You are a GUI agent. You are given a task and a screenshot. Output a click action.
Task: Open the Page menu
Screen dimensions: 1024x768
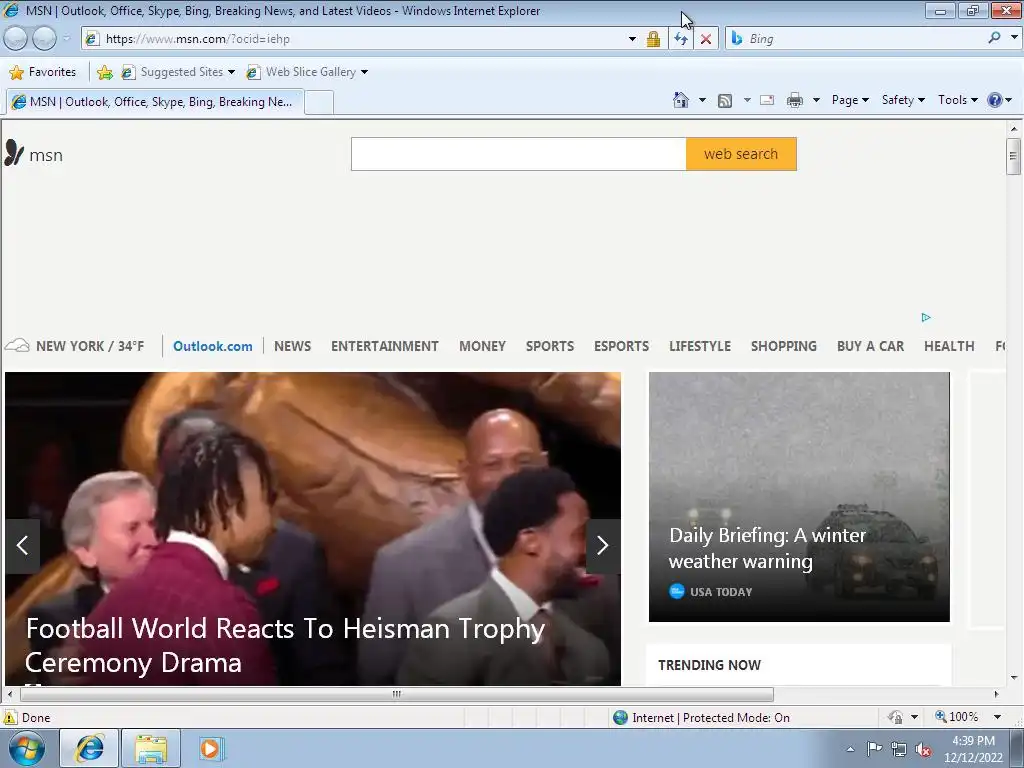pos(850,100)
